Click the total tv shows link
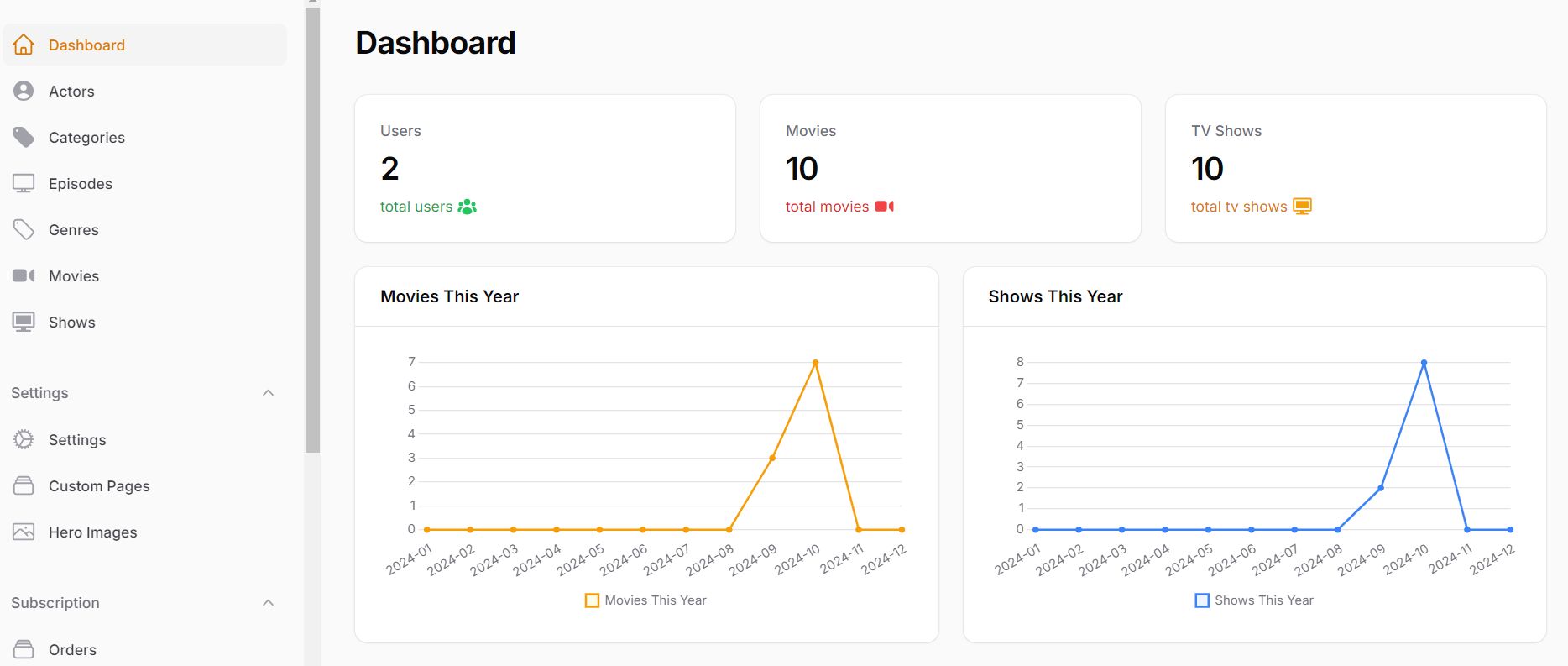The image size is (1568, 666). (x=1238, y=207)
